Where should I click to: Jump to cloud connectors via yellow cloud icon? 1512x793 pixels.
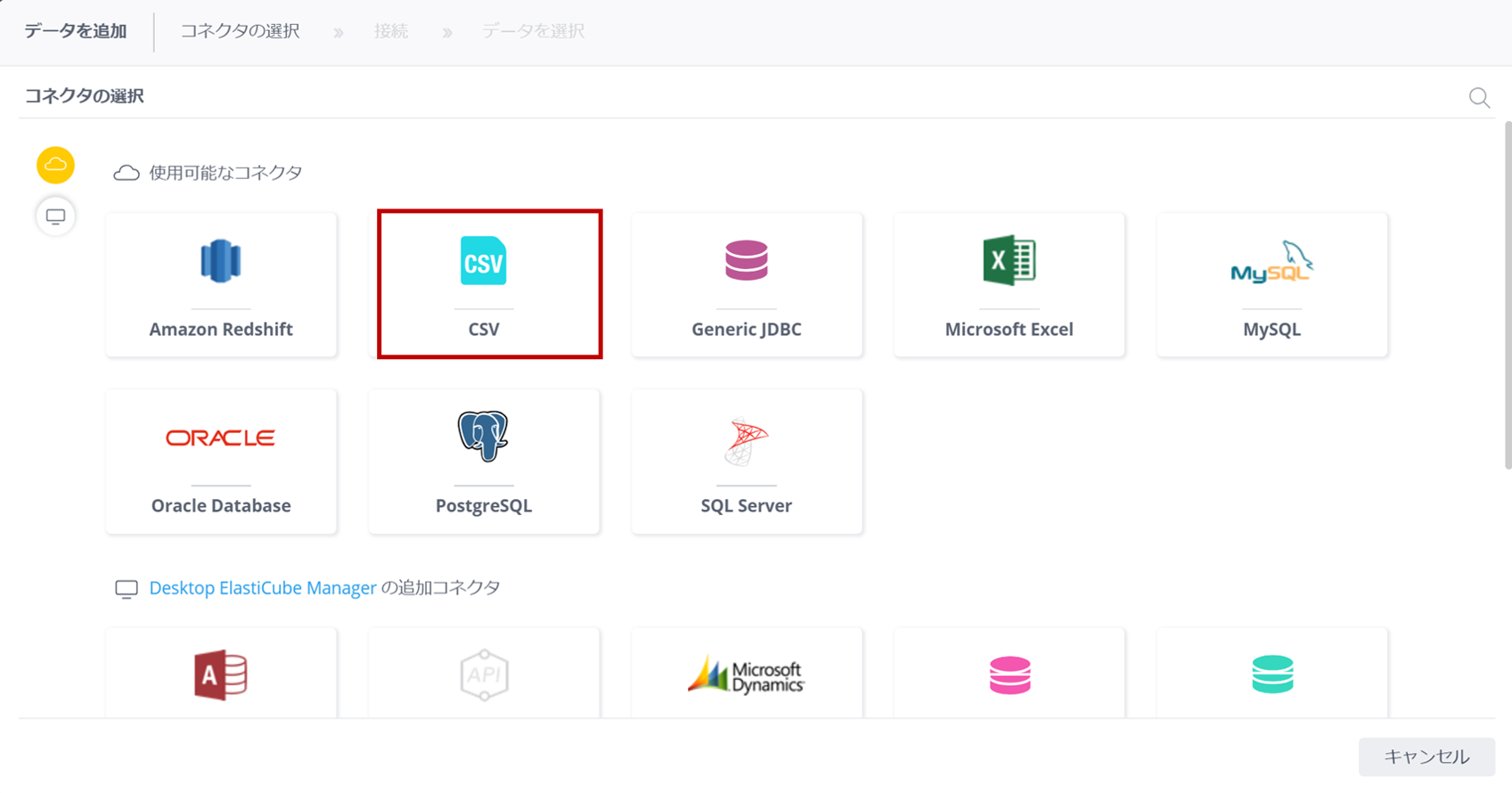[55, 165]
